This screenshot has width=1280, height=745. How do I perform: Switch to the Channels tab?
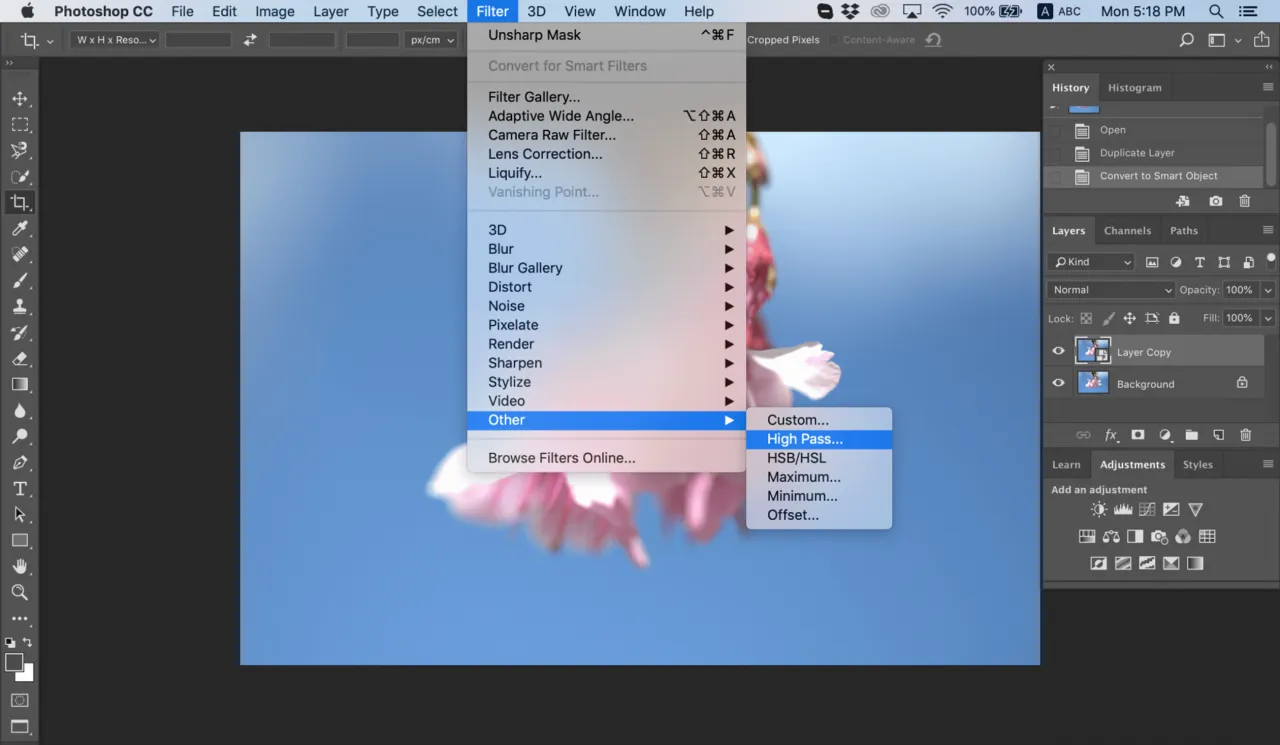(1128, 230)
